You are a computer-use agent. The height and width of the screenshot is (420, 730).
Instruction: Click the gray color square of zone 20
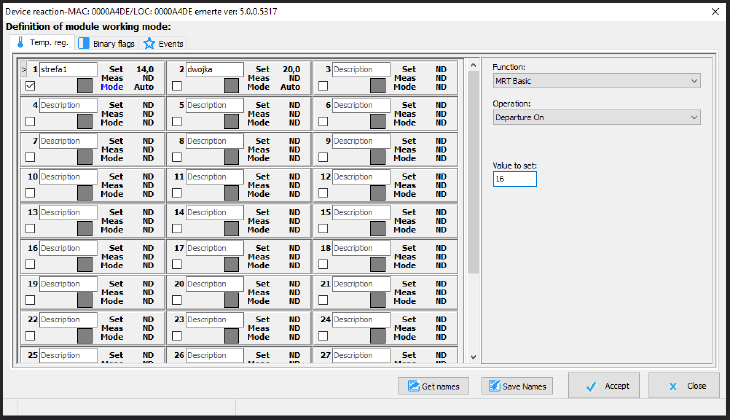coord(231,300)
